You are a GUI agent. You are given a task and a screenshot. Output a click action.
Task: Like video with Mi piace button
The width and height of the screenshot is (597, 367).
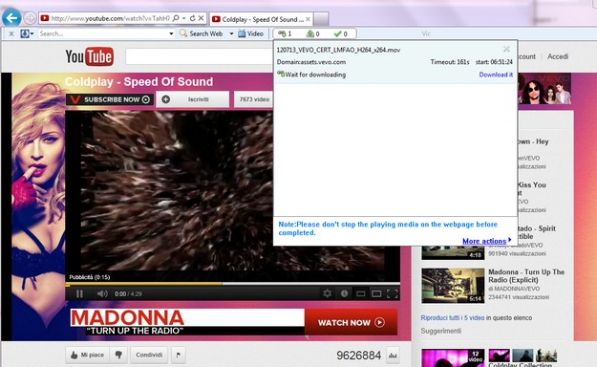[x=88, y=355]
